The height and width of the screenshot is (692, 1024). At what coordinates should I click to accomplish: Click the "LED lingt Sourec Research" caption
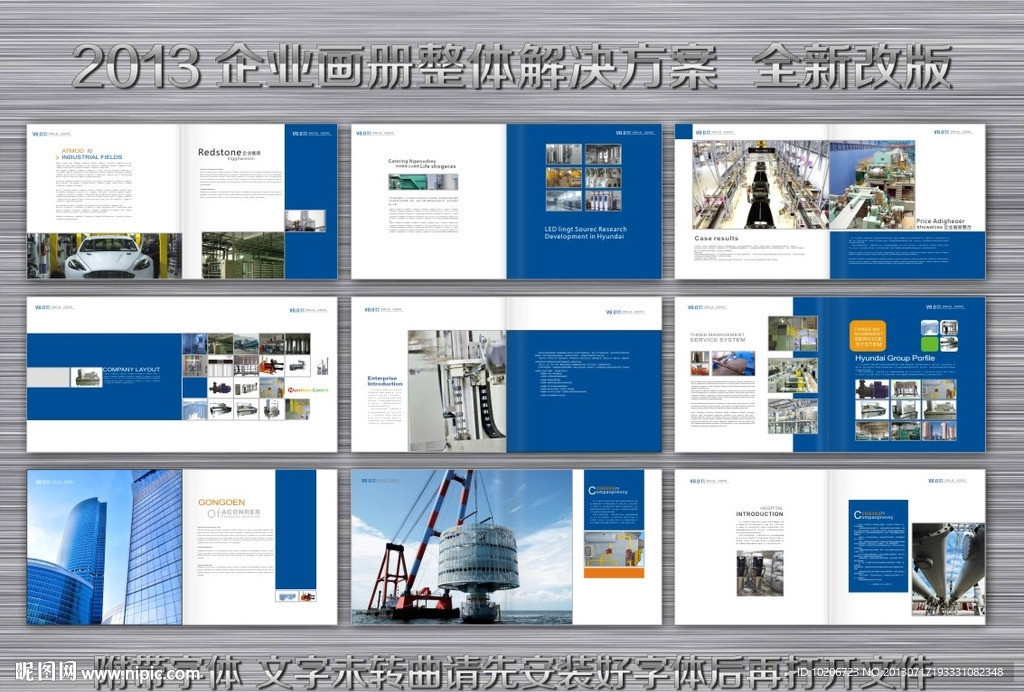click(x=585, y=229)
